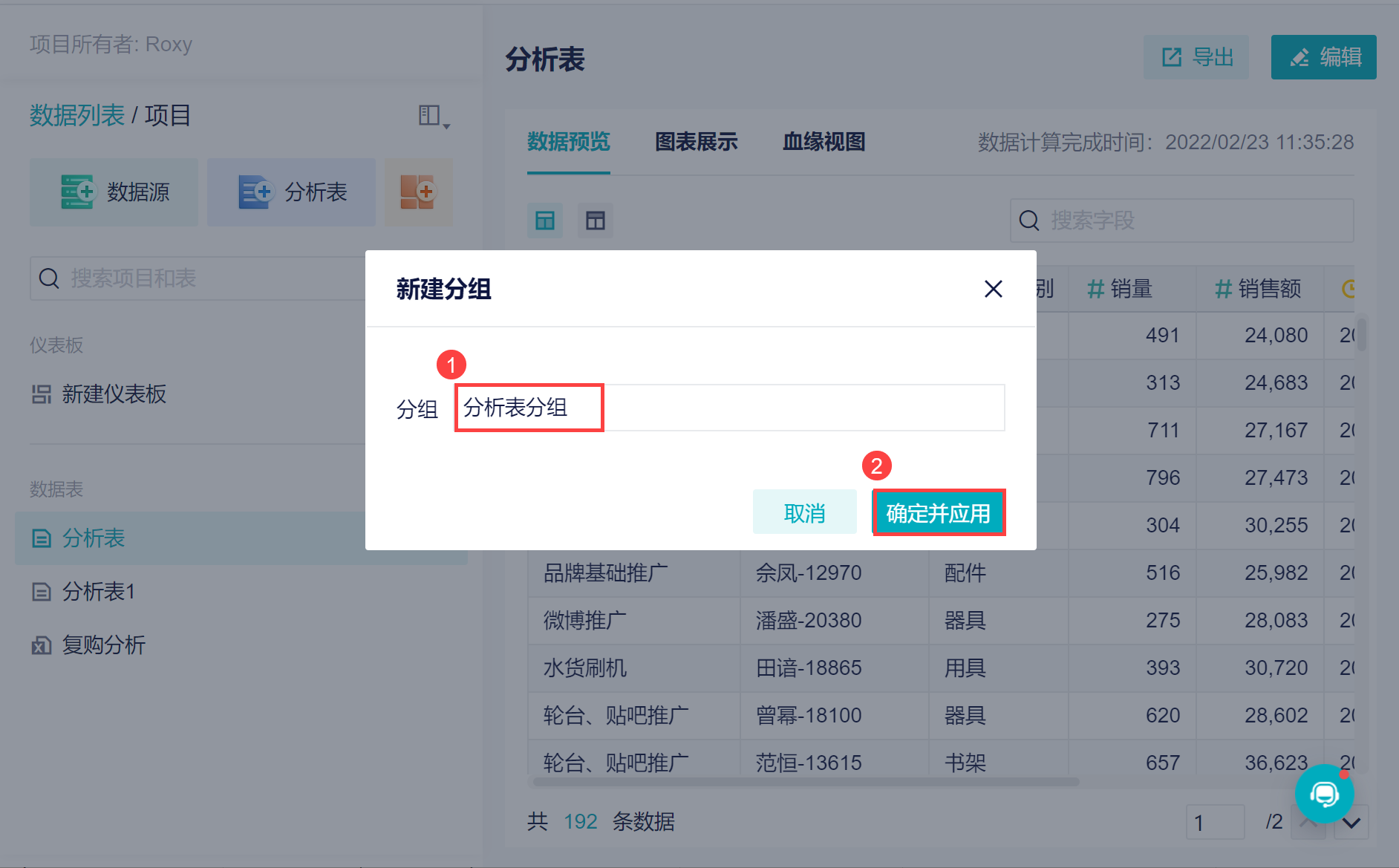Image resolution: width=1399 pixels, height=868 pixels.
Task: Click the 取消 button in dialog
Action: click(804, 512)
